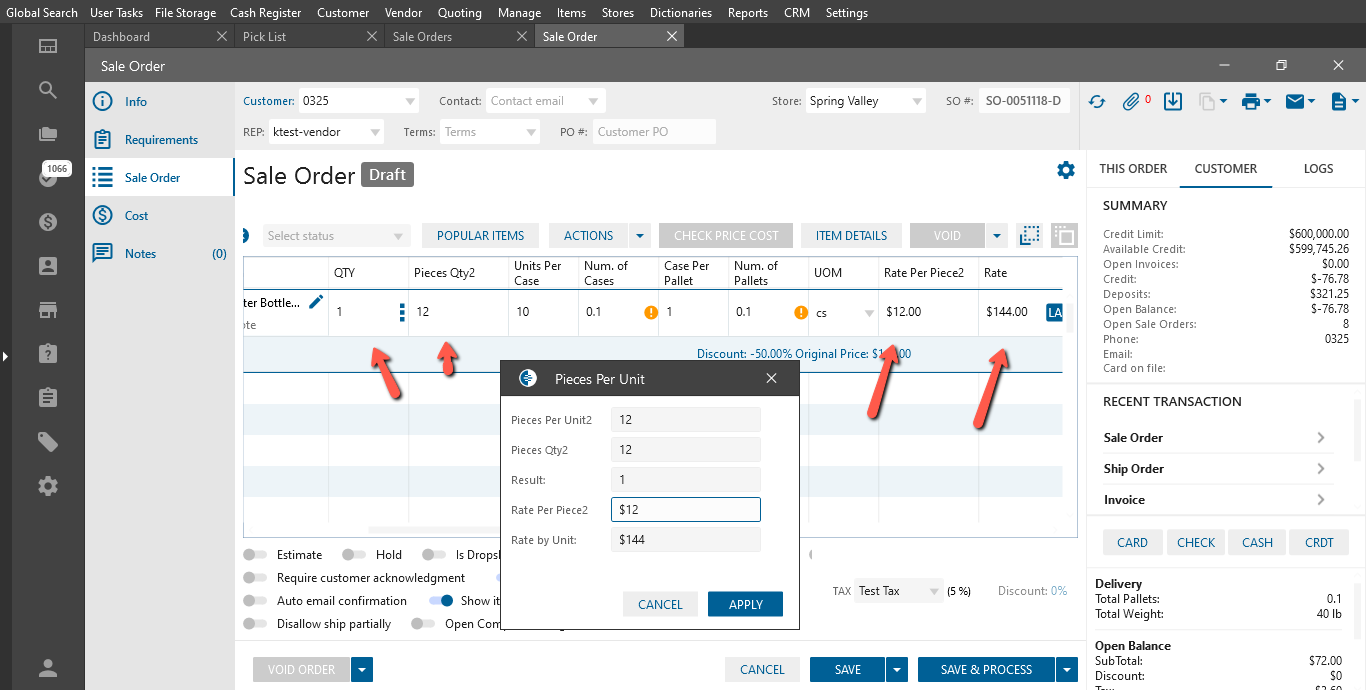
Task: Open the storefront icon in left rail
Action: 47,310
